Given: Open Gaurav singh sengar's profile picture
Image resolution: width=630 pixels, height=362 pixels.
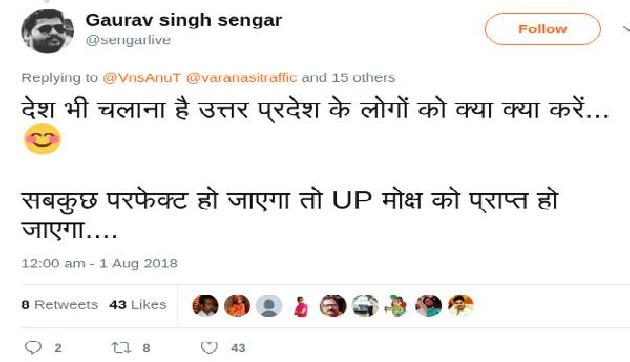Looking at the screenshot, I should click(47, 31).
